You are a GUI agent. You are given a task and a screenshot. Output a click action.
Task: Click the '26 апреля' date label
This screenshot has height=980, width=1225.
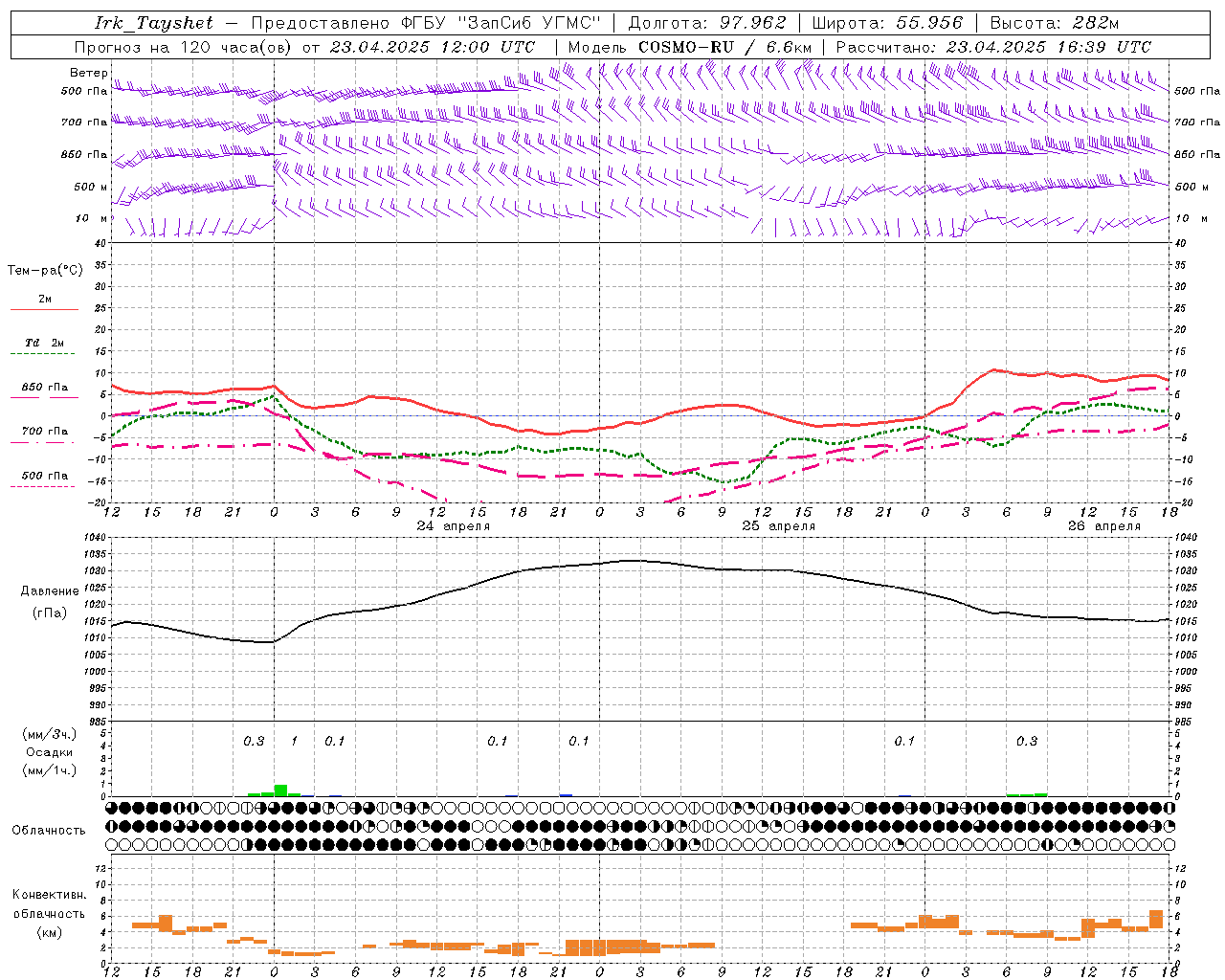[x=1104, y=526]
